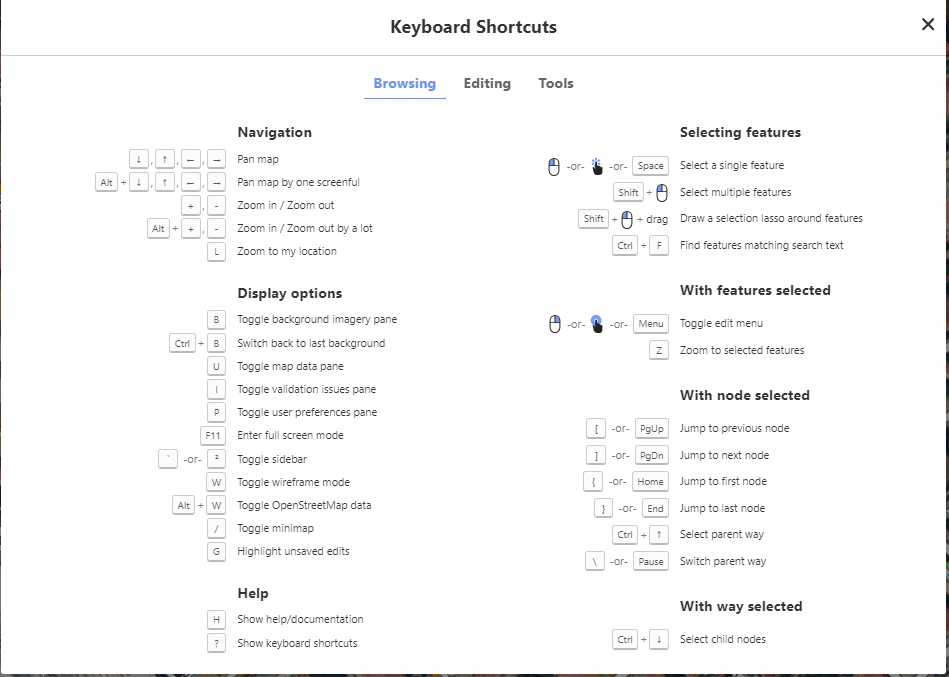
Task: Click the tap gesture icon beside Space key
Action: (597, 166)
